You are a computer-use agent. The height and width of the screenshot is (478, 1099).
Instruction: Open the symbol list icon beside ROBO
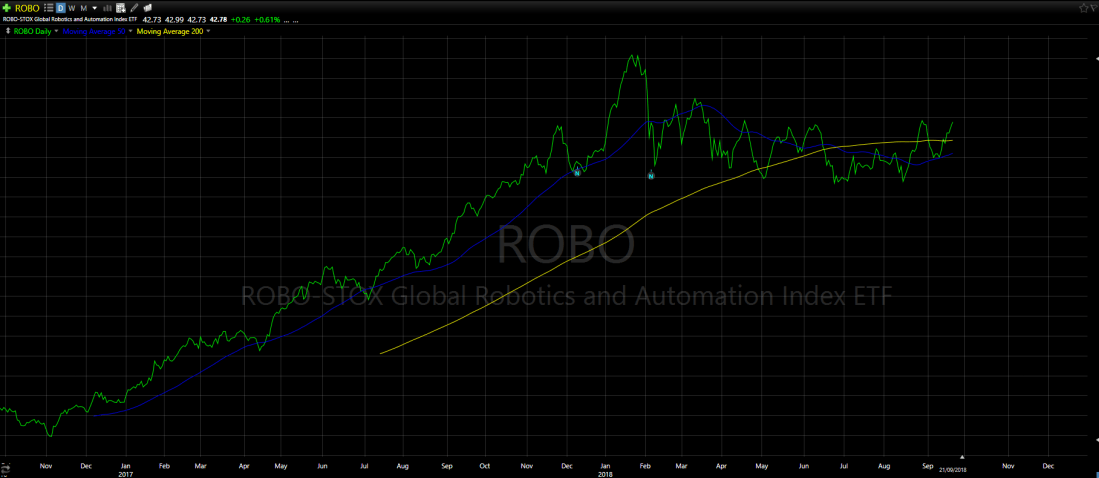click(48, 8)
